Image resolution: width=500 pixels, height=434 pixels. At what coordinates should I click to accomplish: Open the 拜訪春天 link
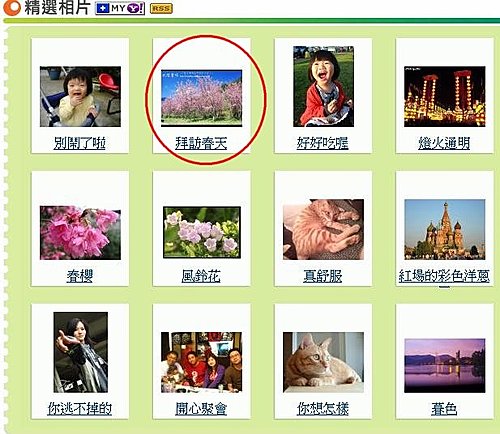(201, 143)
